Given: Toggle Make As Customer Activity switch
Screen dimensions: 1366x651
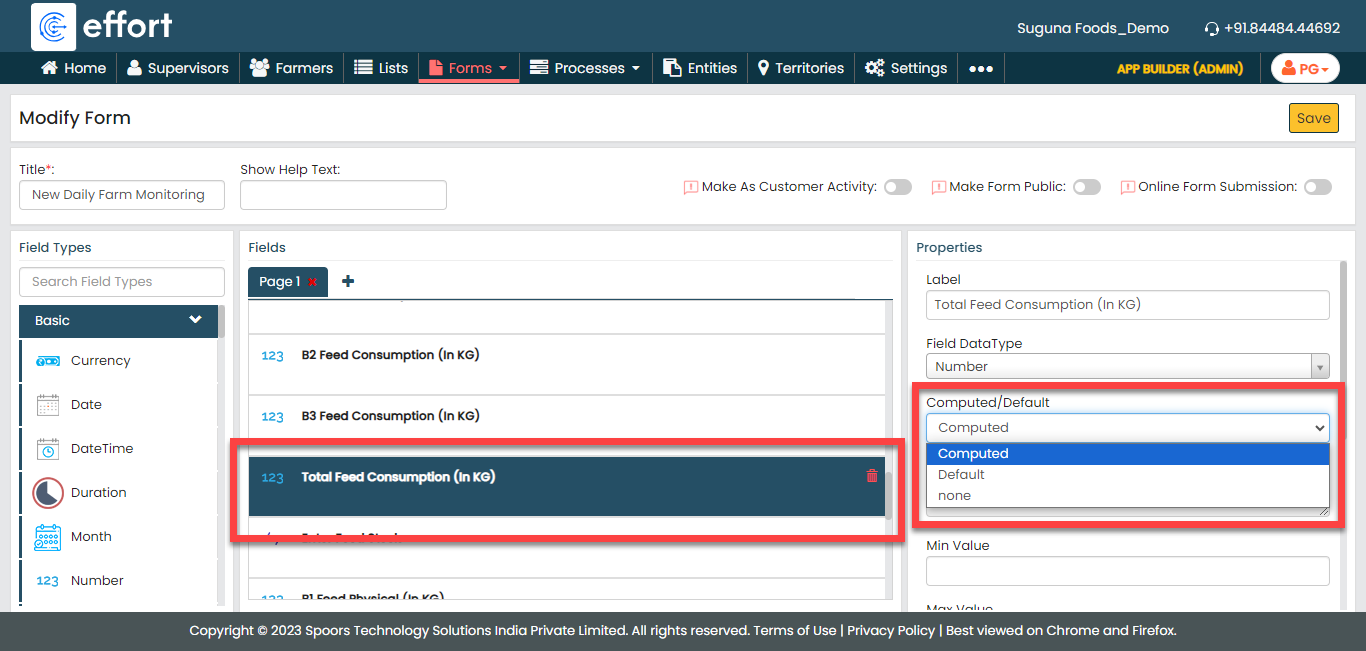Looking at the screenshot, I should click(x=897, y=187).
